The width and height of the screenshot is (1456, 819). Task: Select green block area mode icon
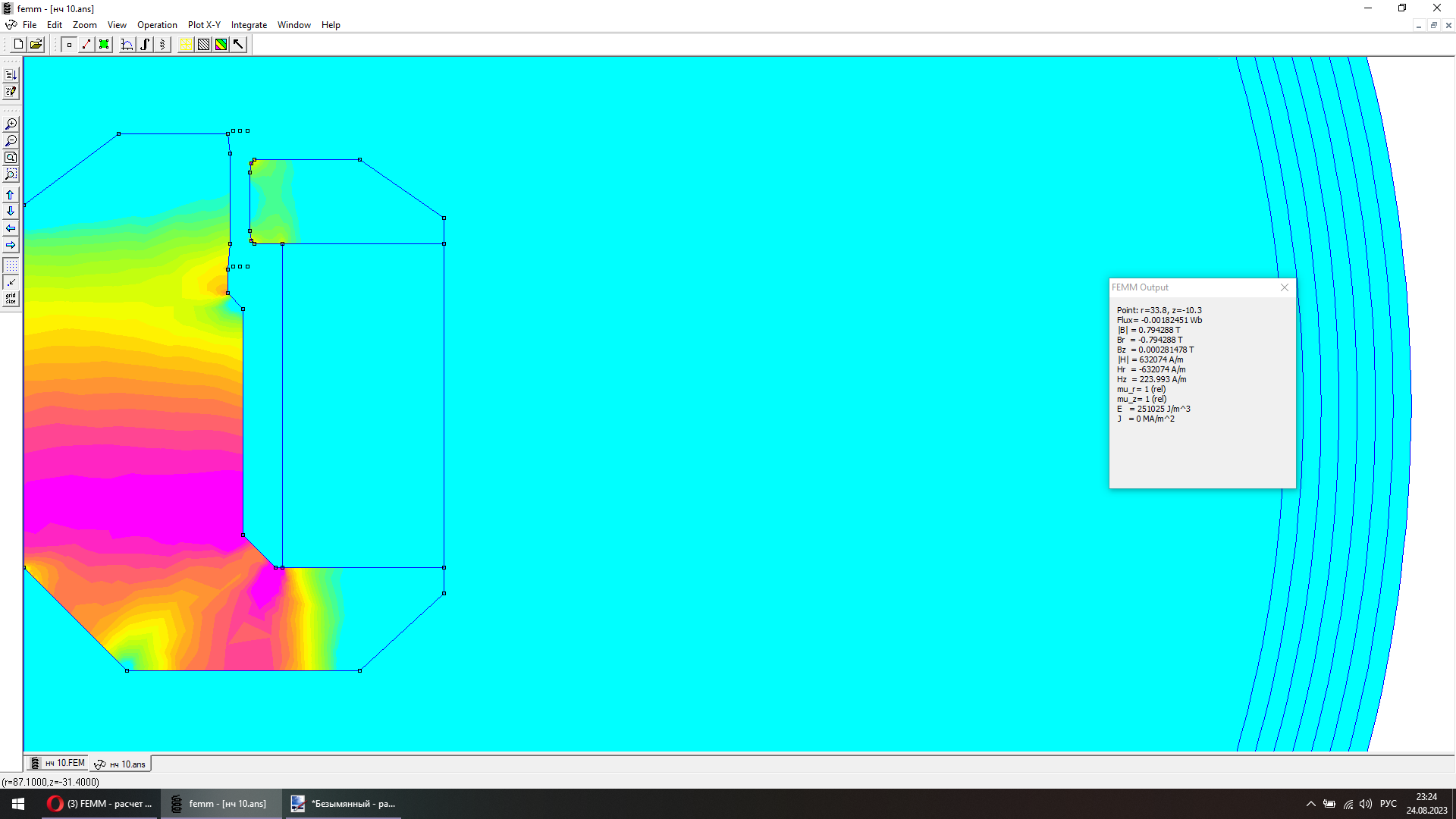pyautogui.click(x=104, y=45)
